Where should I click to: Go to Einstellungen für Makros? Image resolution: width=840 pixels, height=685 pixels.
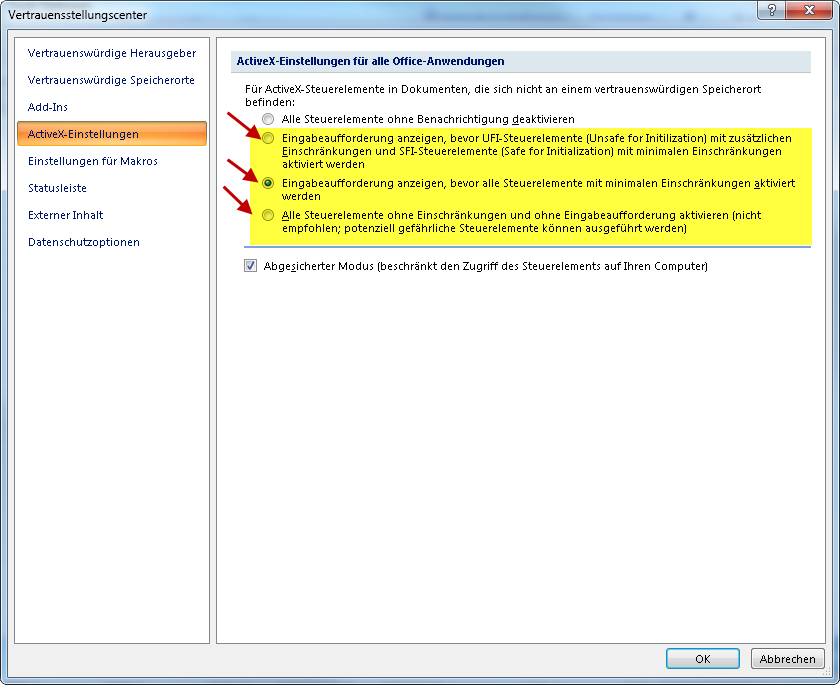point(93,161)
